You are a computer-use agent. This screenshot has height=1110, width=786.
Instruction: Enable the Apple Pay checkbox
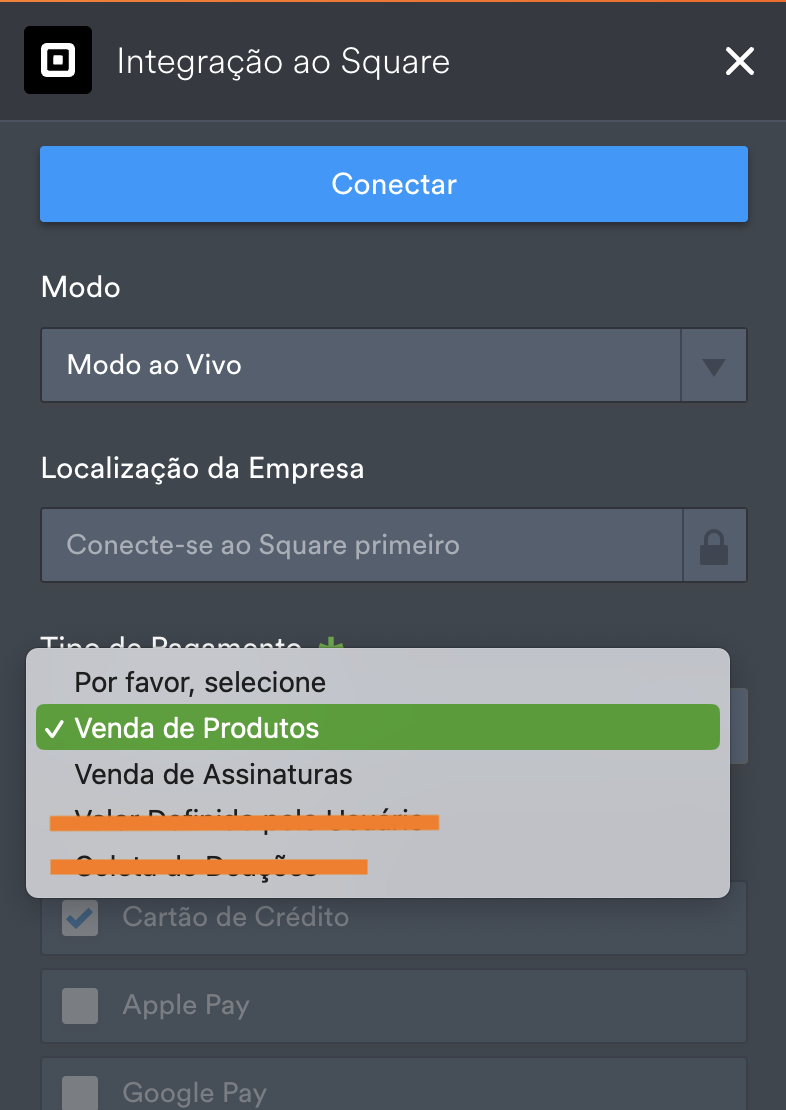tap(80, 1006)
